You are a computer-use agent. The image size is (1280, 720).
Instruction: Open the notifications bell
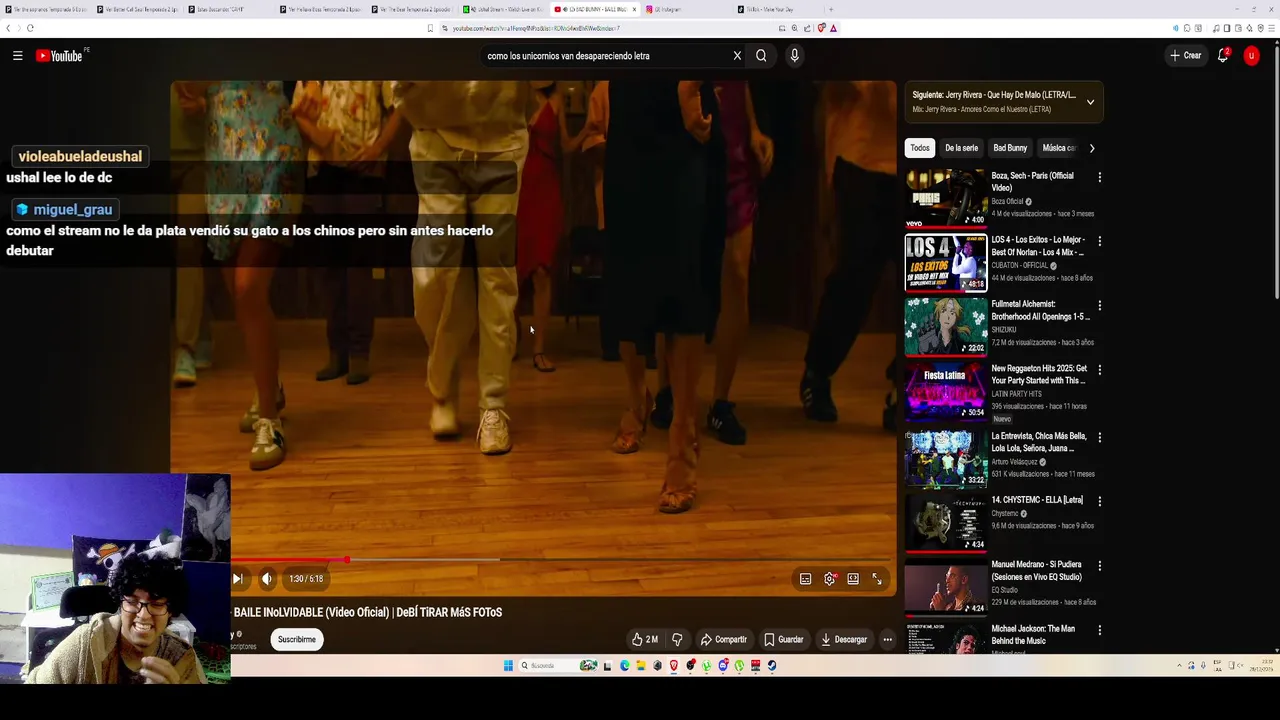click(x=1223, y=56)
